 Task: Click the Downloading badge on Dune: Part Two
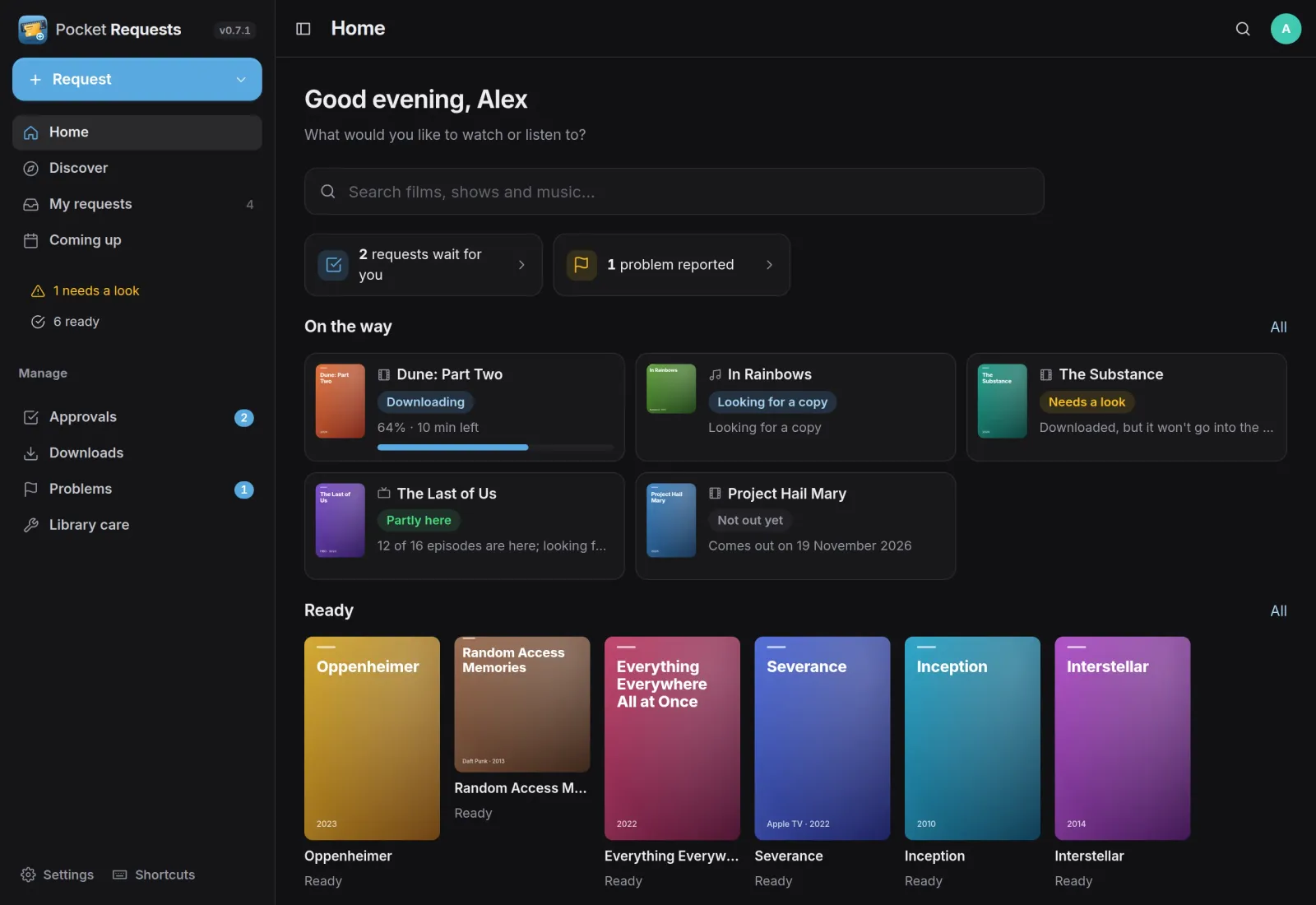tap(425, 402)
